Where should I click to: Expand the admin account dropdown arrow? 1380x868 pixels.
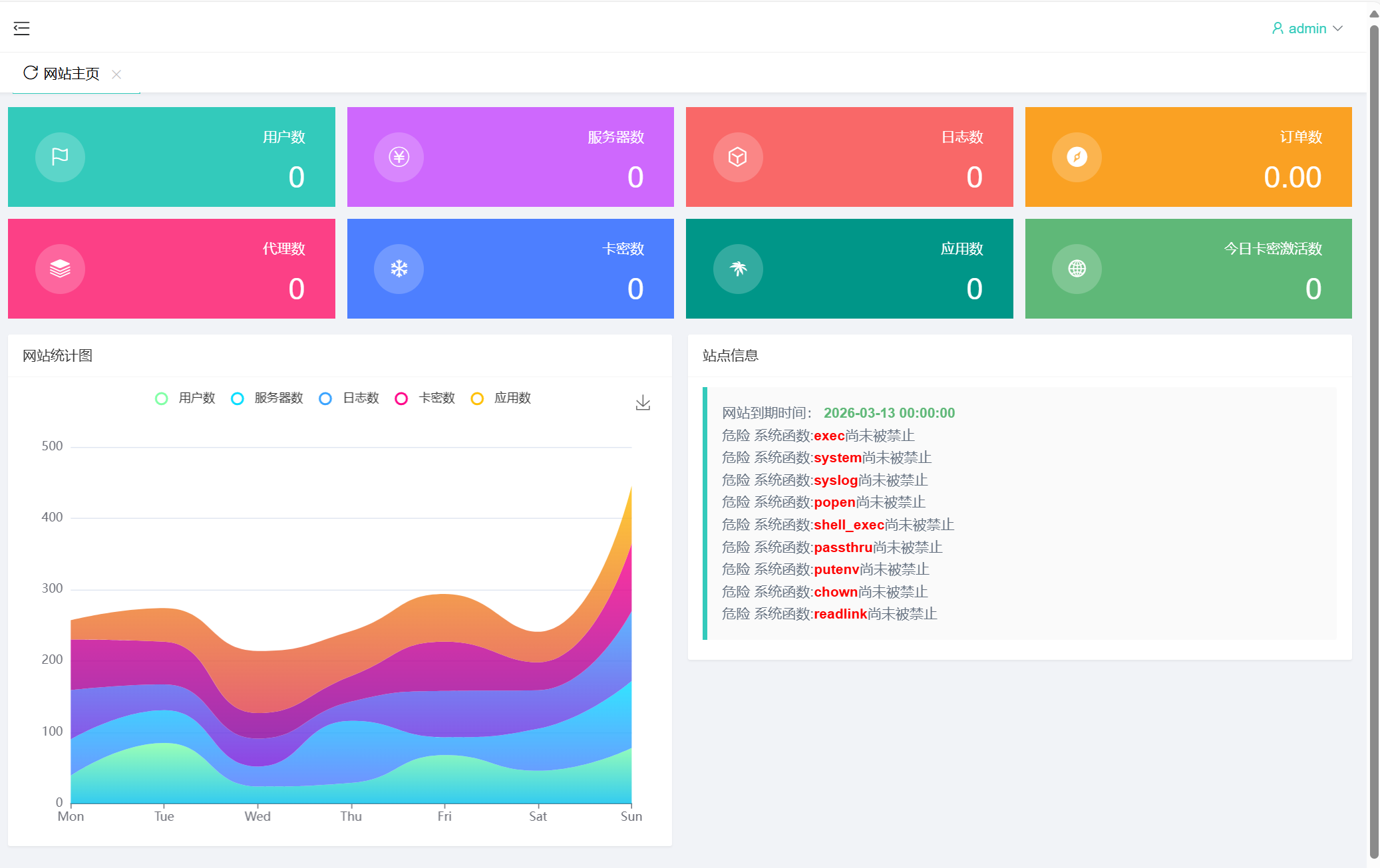click(x=1338, y=29)
